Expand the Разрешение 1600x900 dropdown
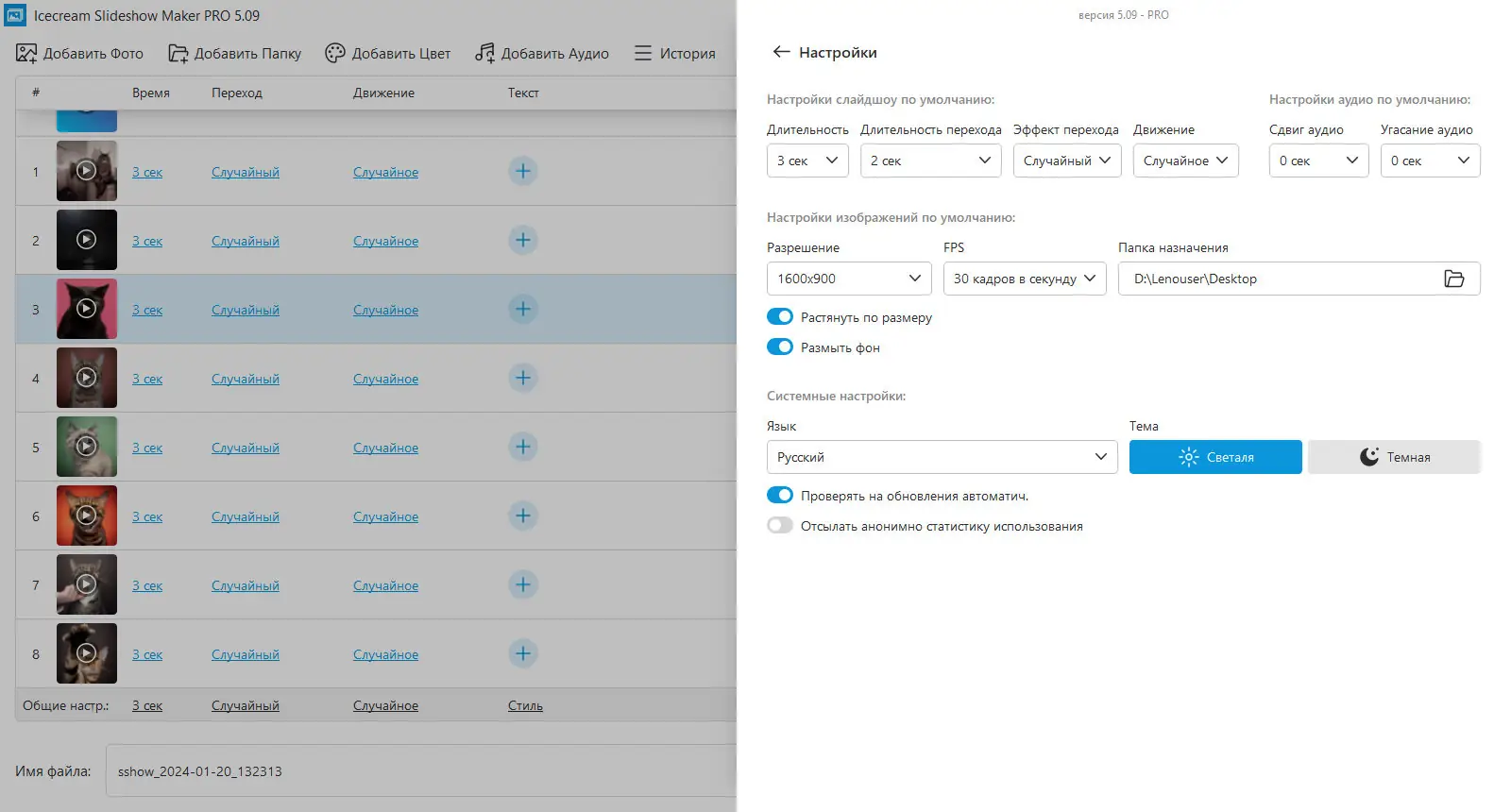This screenshot has height=812, width=1511. (x=848, y=279)
